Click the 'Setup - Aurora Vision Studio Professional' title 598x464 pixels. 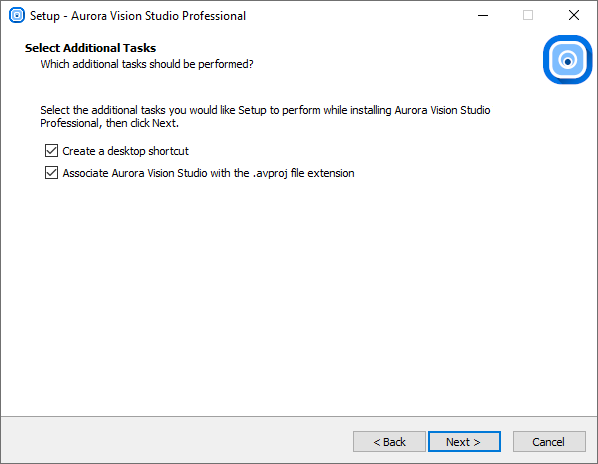(138, 16)
